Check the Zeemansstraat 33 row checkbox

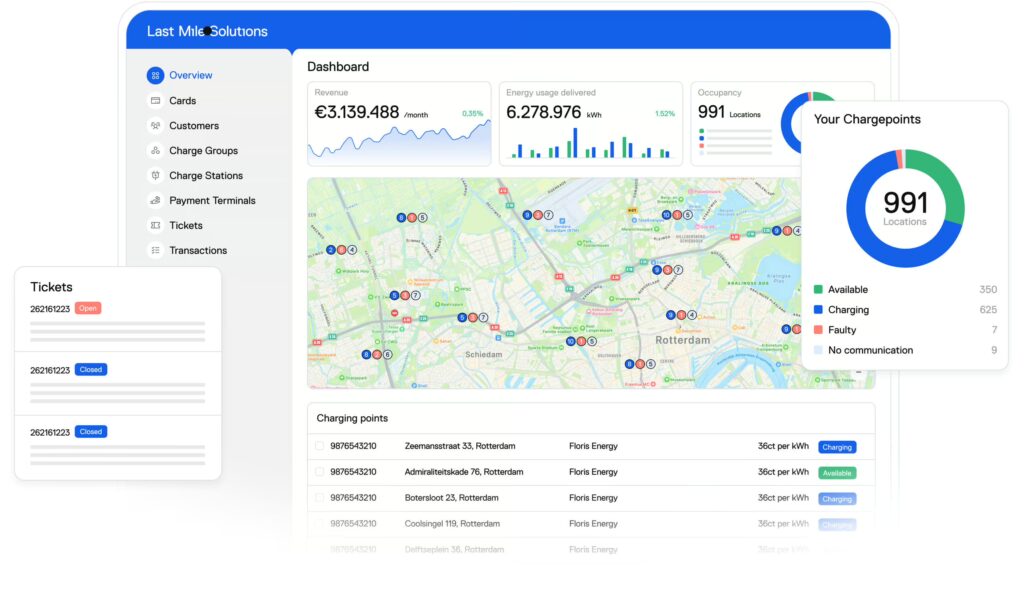pos(319,446)
